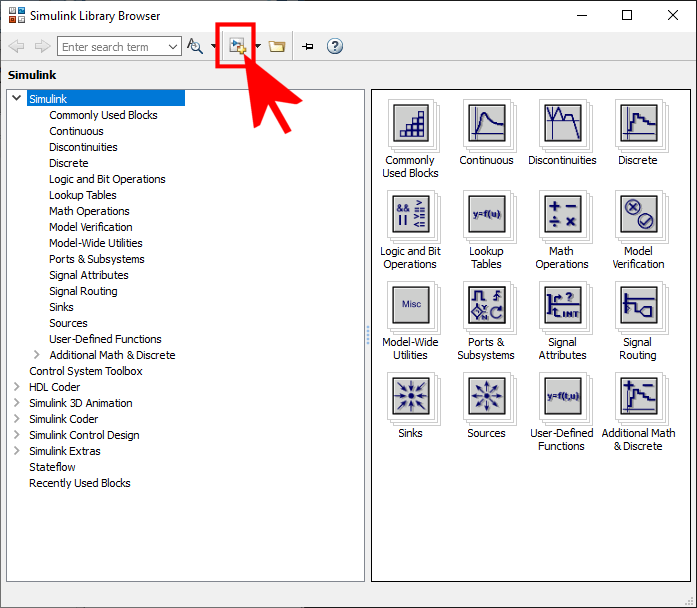The height and width of the screenshot is (608, 697).
Task: Open the search term dropdown arrow
Action: 173,46
